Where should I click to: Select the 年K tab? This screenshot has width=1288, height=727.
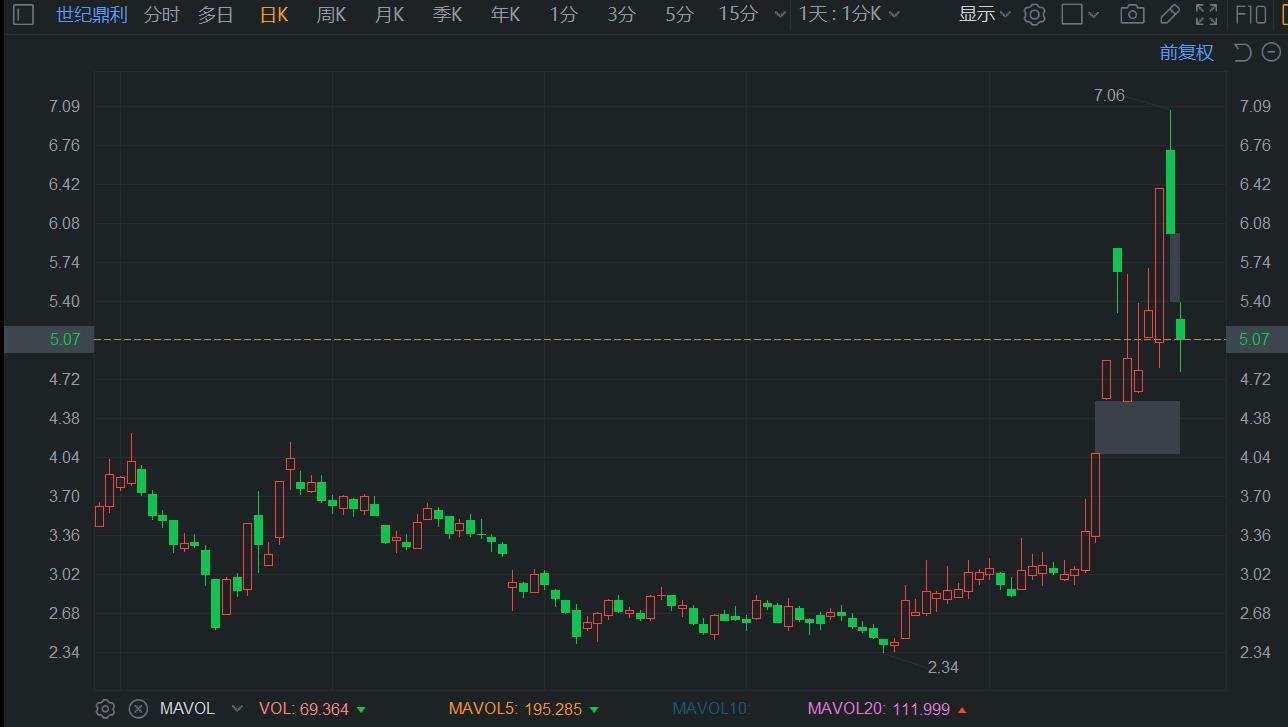tap(505, 15)
